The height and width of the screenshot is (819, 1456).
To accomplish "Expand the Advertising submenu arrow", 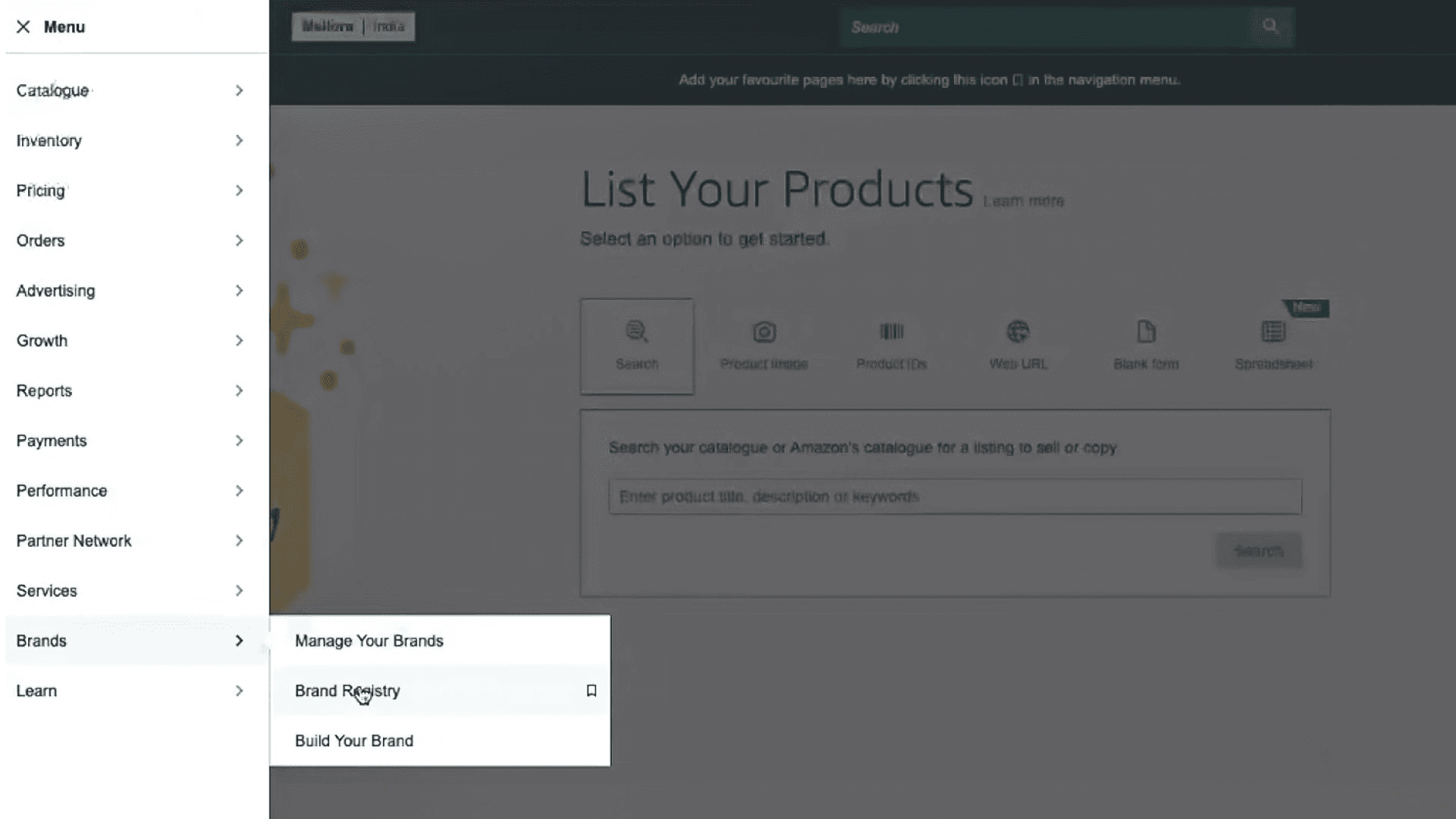I will [239, 291].
